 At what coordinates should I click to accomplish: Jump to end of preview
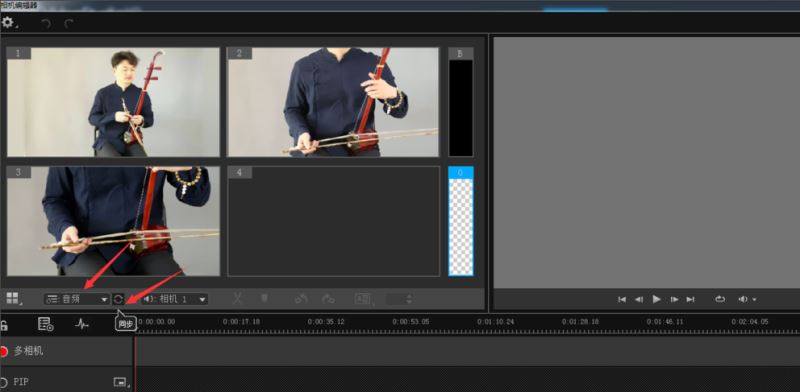(x=690, y=299)
